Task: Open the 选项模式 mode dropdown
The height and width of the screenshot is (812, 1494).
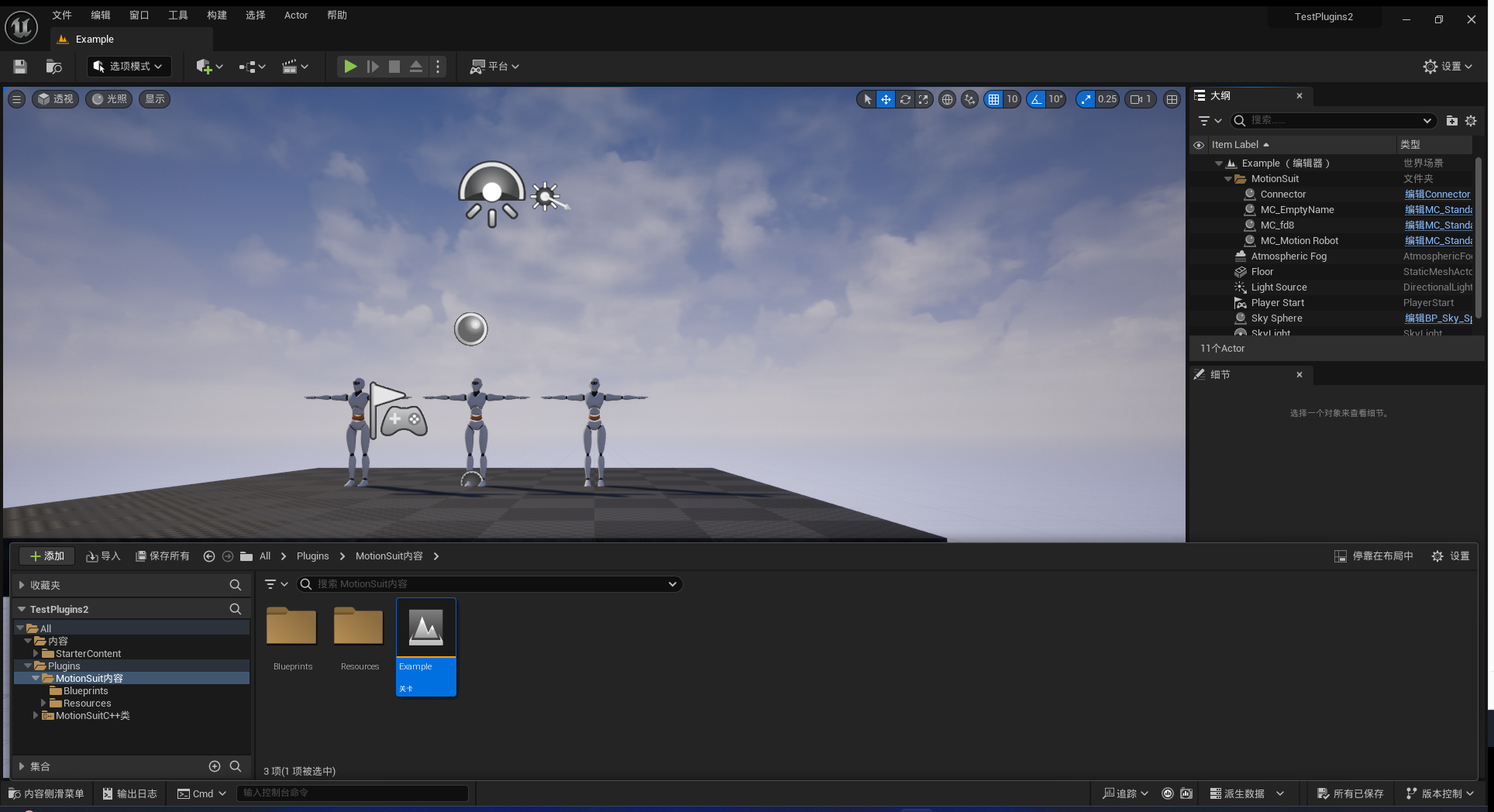Action: coord(129,67)
